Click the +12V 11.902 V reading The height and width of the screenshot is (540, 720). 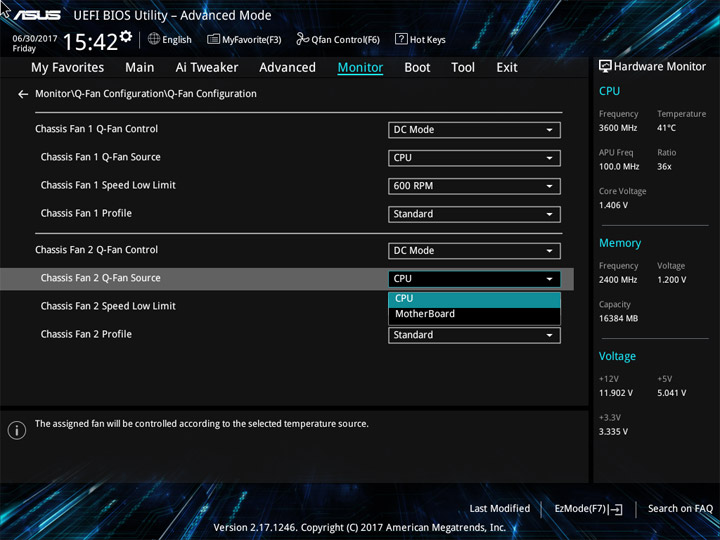616,393
